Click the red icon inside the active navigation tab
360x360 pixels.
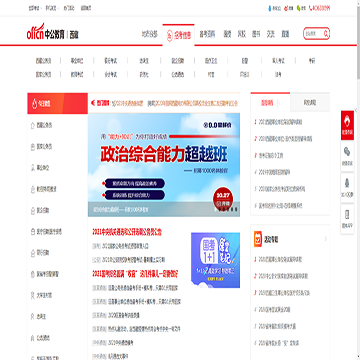click(x=169, y=34)
